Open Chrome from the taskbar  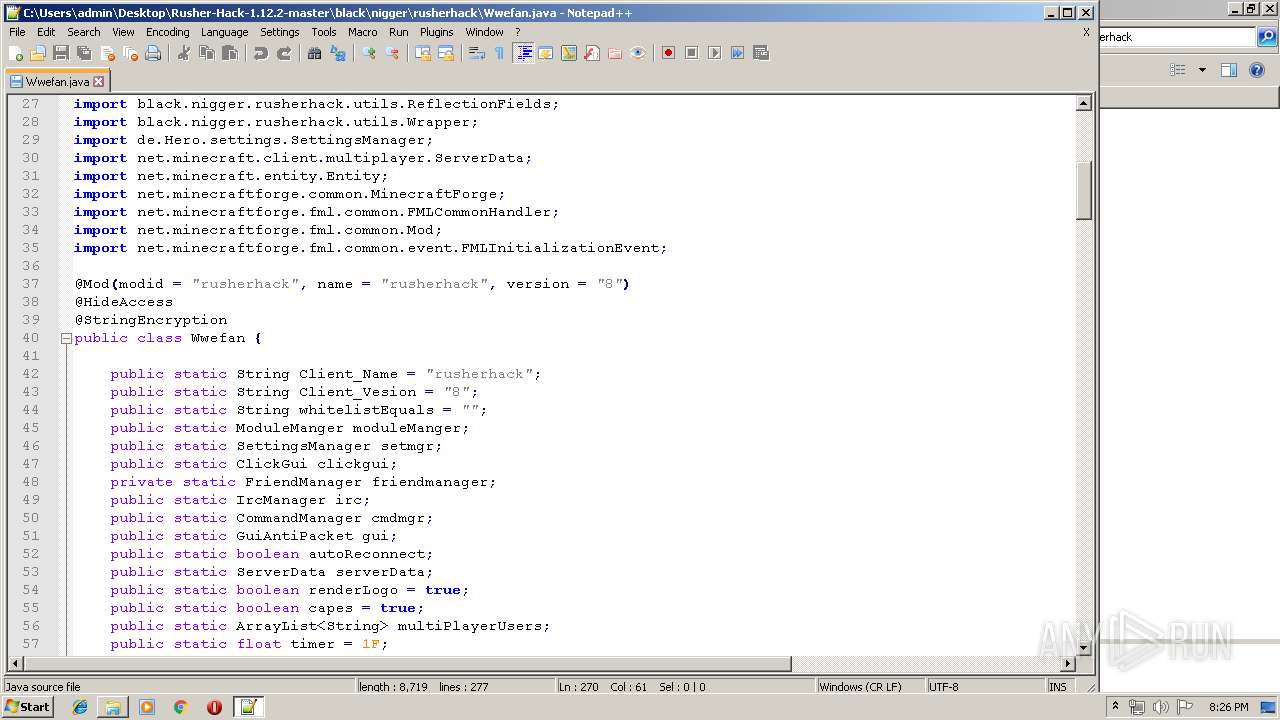pyautogui.click(x=181, y=707)
